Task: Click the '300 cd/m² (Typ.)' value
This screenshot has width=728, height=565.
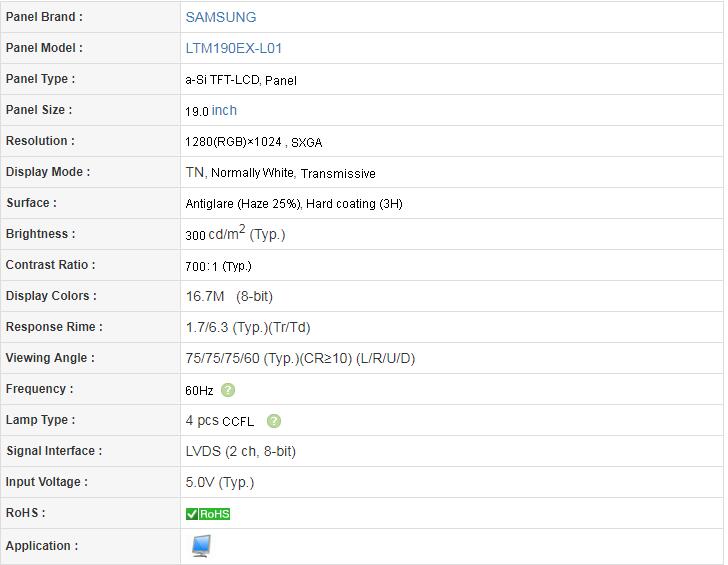Action: coord(235,233)
